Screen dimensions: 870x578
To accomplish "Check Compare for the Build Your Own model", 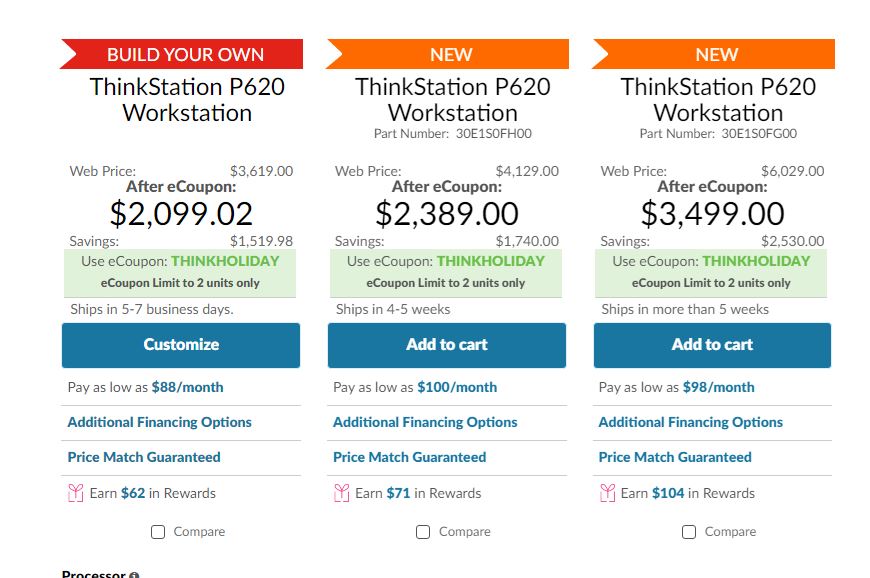I will click(158, 532).
